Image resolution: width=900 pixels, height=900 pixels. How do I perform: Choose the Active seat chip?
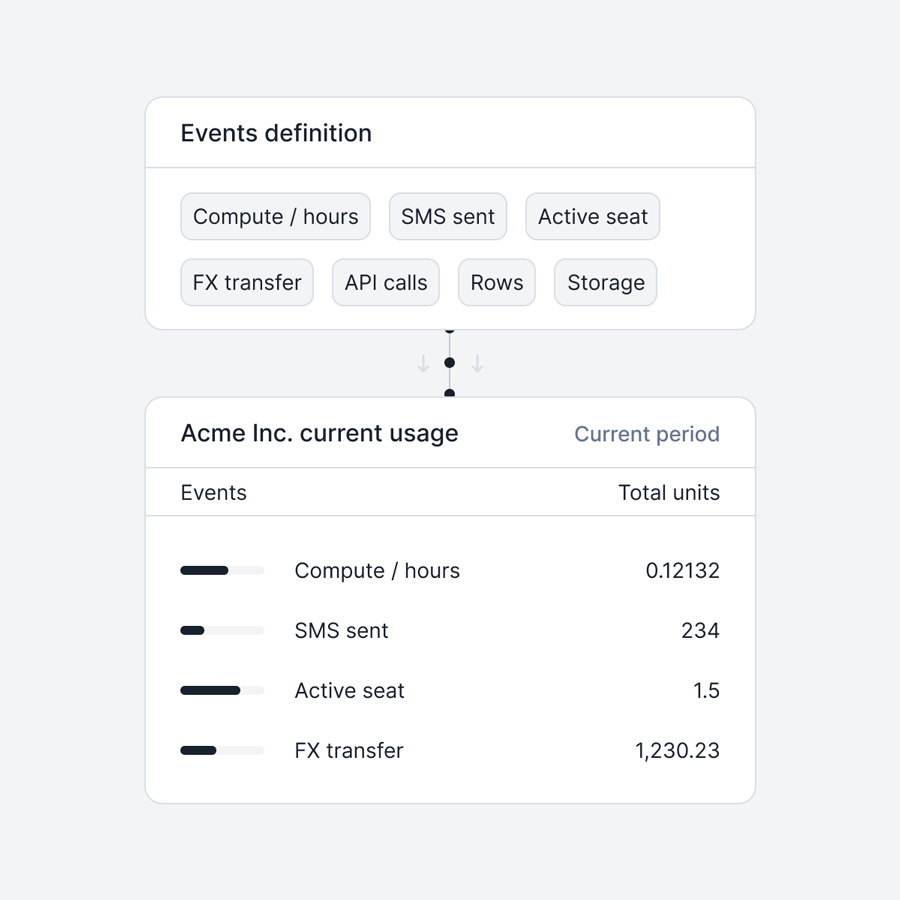tap(592, 217)
